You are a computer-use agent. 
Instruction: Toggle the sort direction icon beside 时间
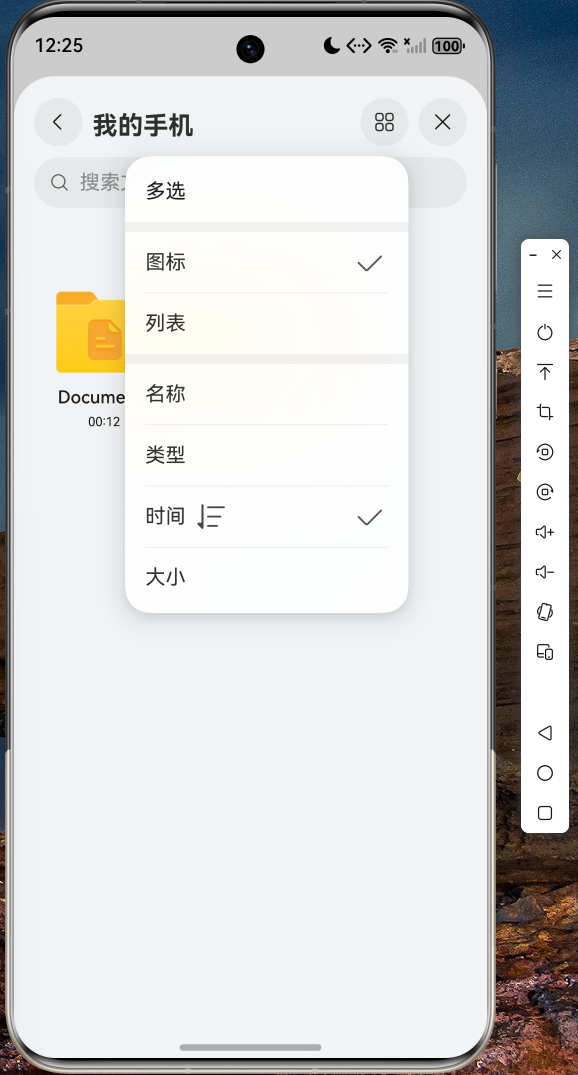pos(210,516)
